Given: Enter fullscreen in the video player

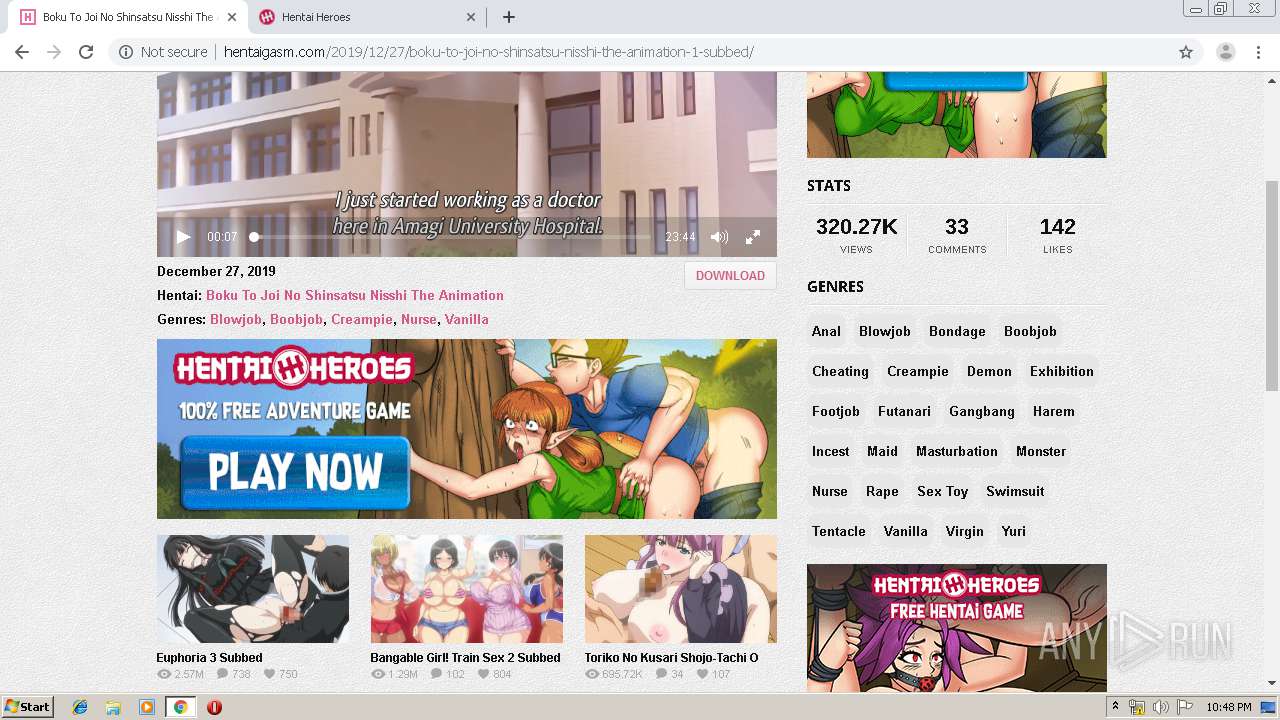Looking at the screenshot, I should coord(753,237).
